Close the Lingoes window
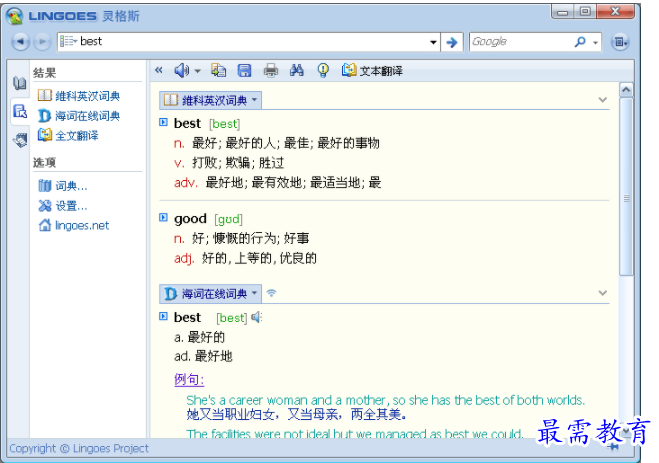 [x=615, y=12]
